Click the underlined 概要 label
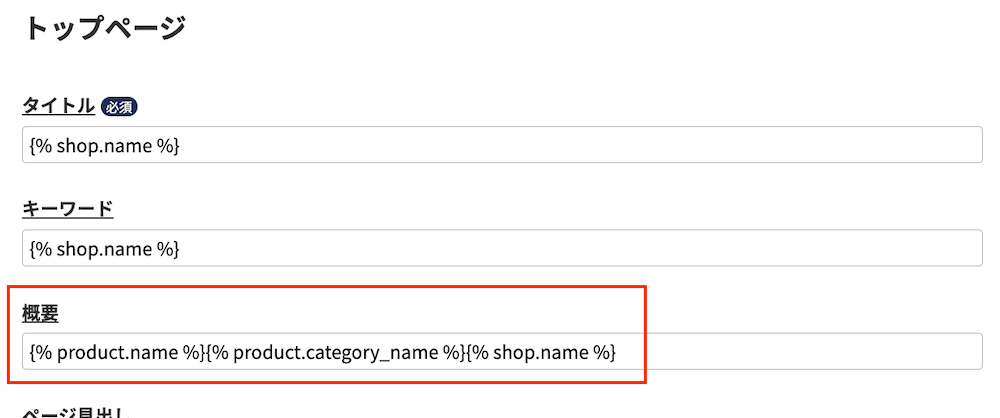This screenshot has height=418, width=1000. 41,313
